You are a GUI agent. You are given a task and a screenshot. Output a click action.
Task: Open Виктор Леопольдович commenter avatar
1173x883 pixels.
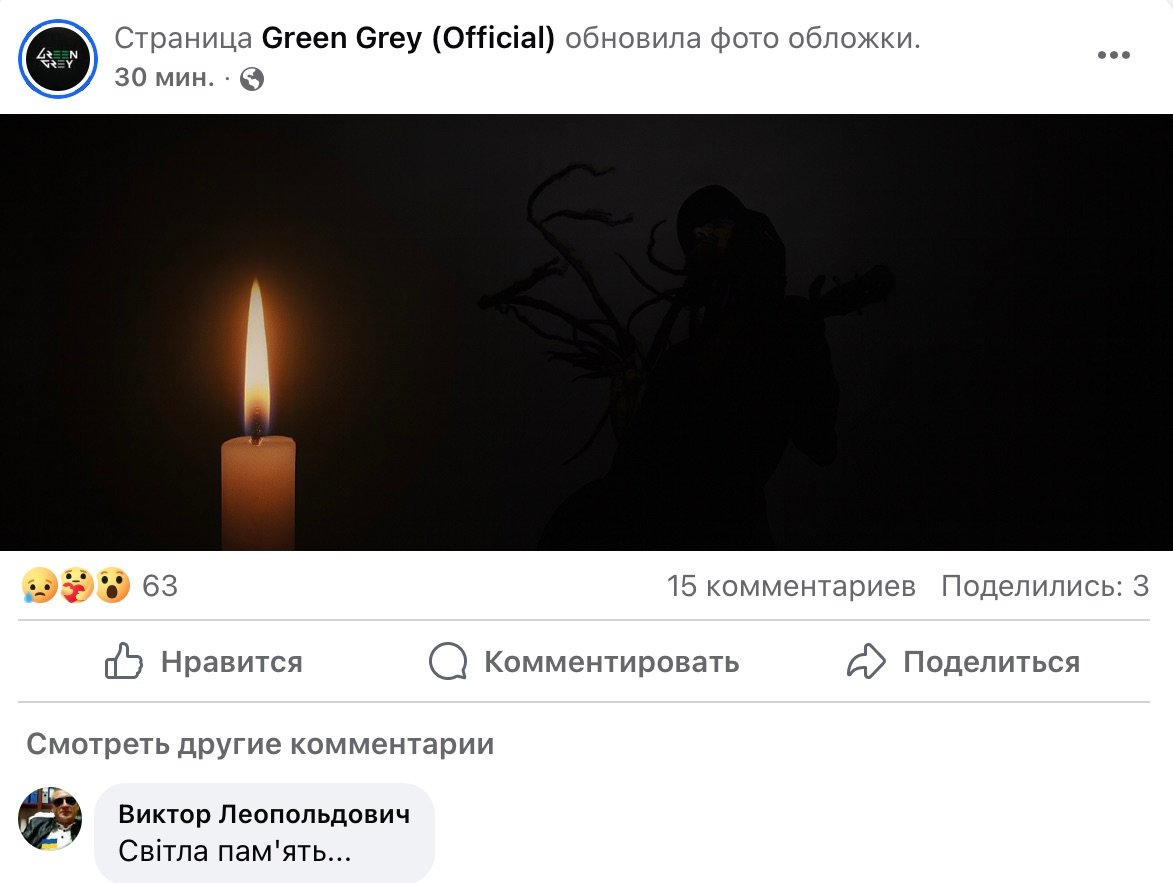(50, 819)
